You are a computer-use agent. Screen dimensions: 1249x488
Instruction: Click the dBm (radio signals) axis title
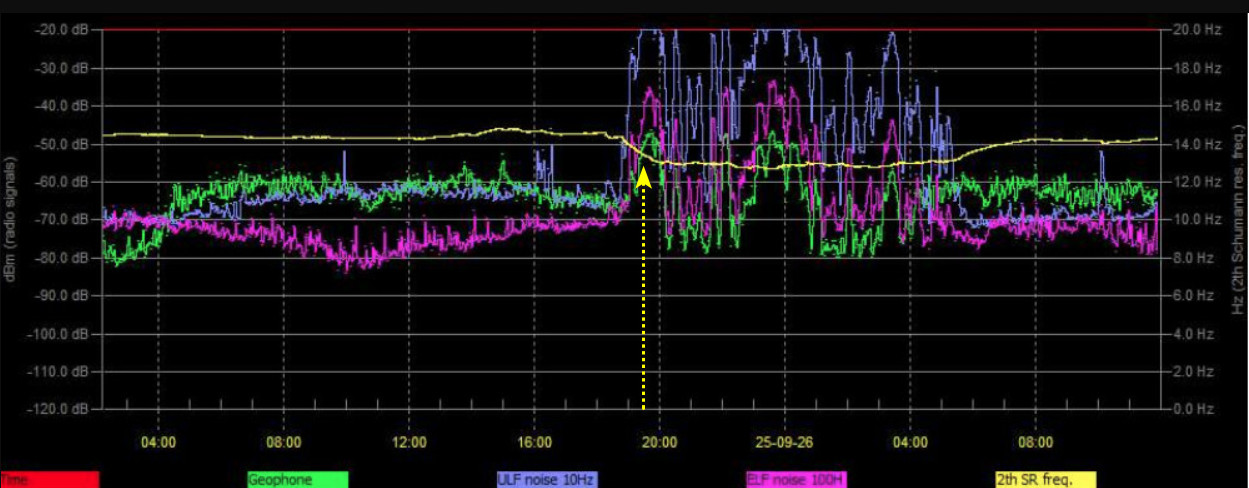[11, 218]
